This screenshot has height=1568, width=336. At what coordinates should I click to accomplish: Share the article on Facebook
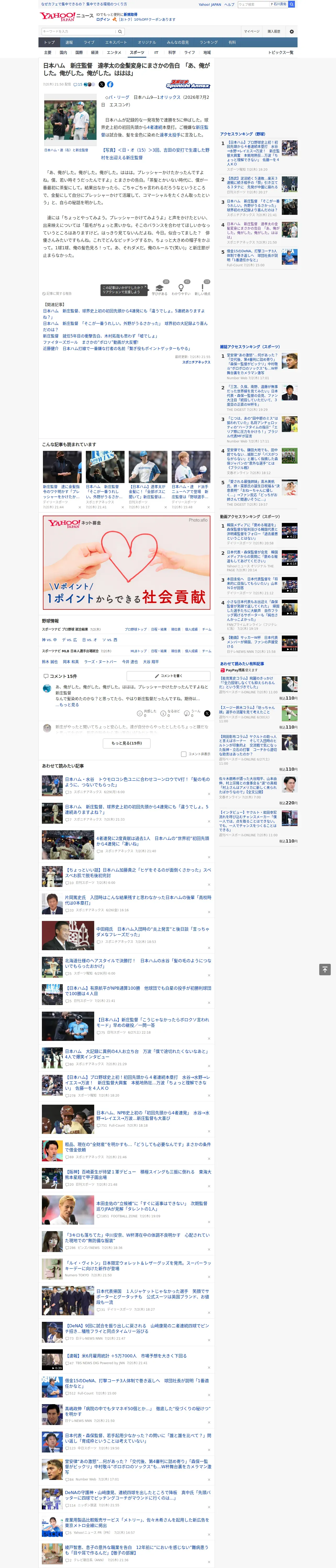tap(110, 85)
